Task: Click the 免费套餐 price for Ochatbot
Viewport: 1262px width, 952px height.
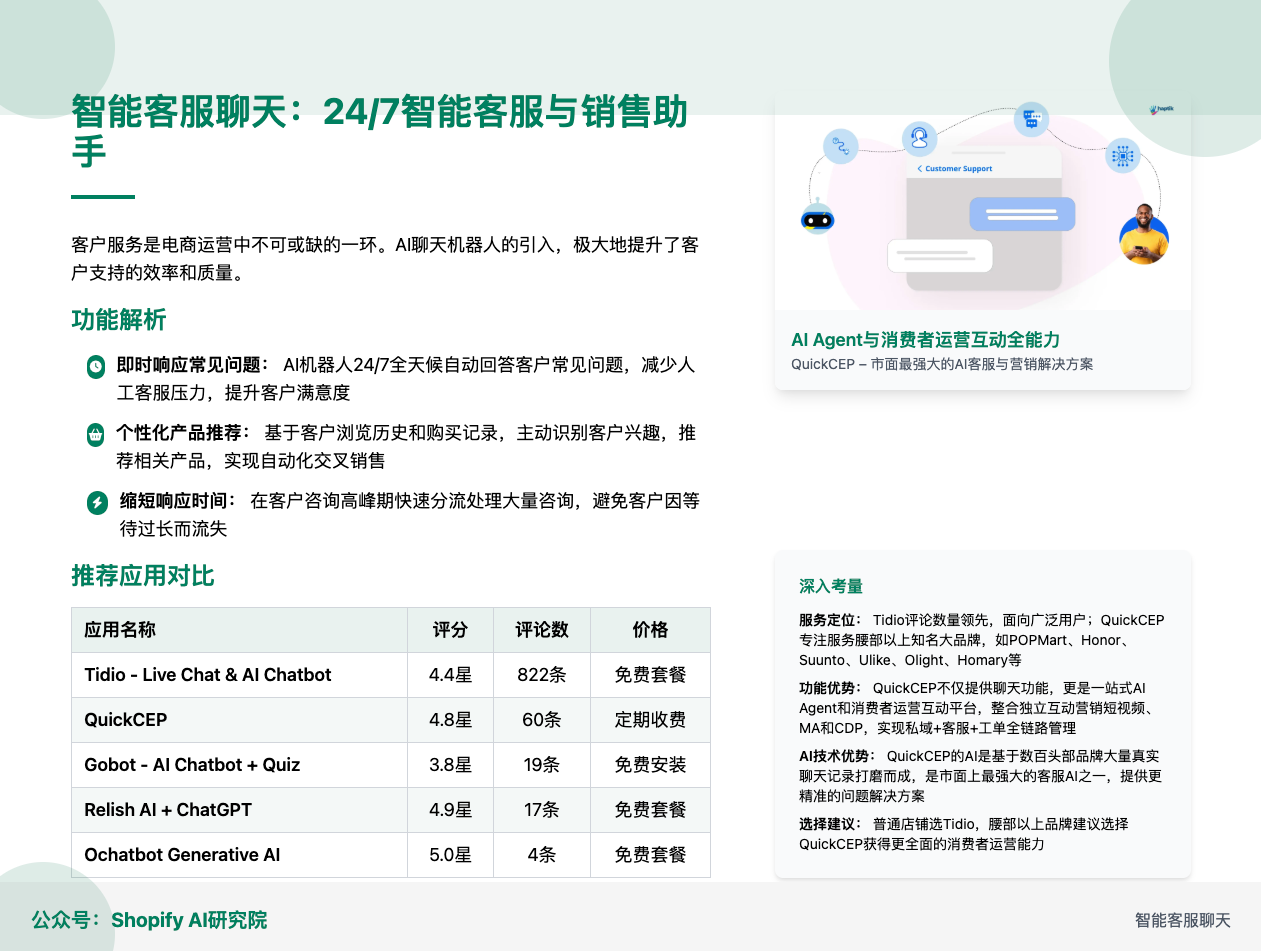Action: 651,855
